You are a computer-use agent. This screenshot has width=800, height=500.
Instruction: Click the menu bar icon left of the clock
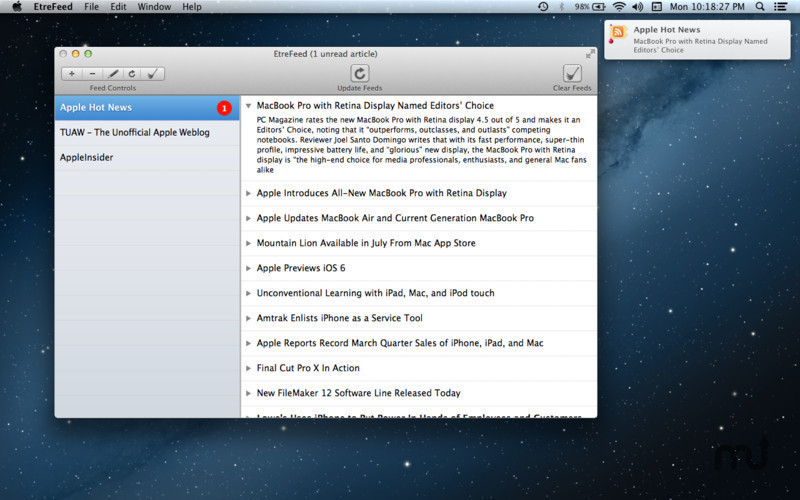point(657,7)
